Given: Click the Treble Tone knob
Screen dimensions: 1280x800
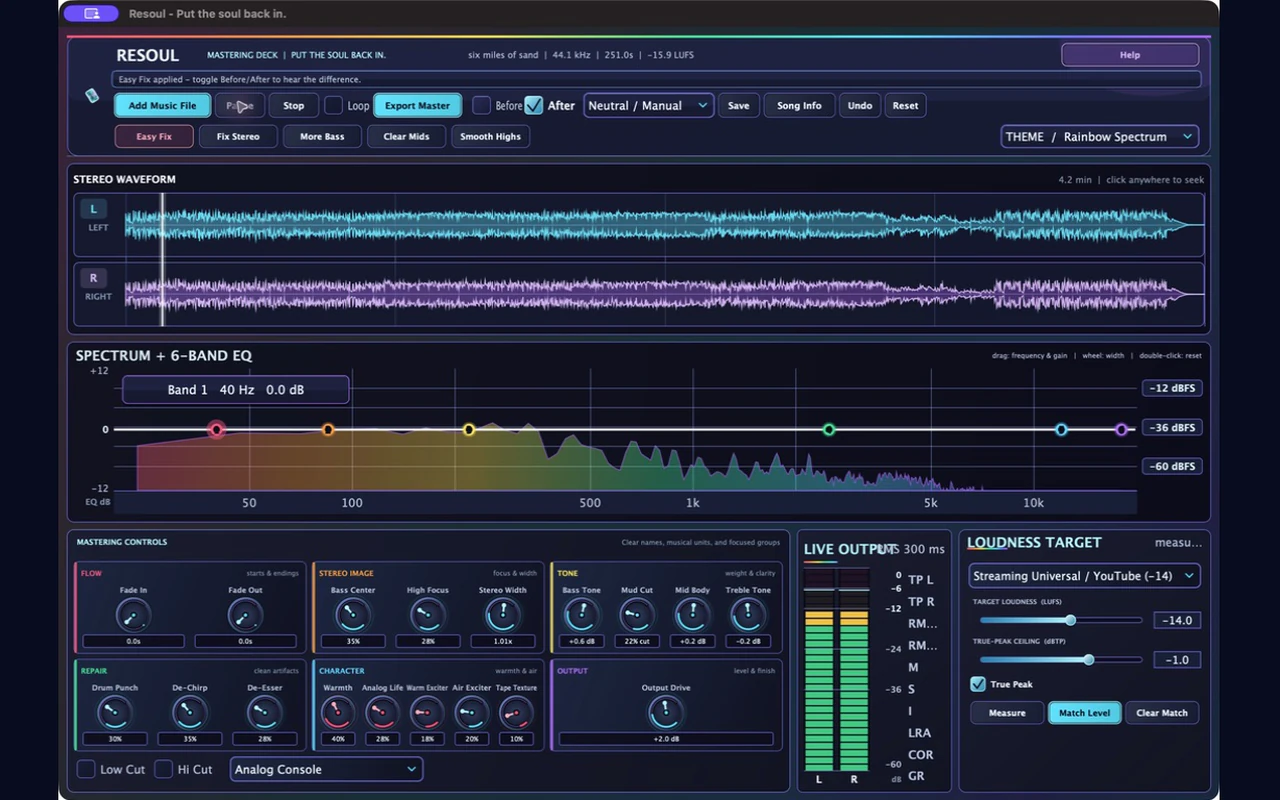Looking at the screenshot, I should pyautogui.click(x=747, y=615).
